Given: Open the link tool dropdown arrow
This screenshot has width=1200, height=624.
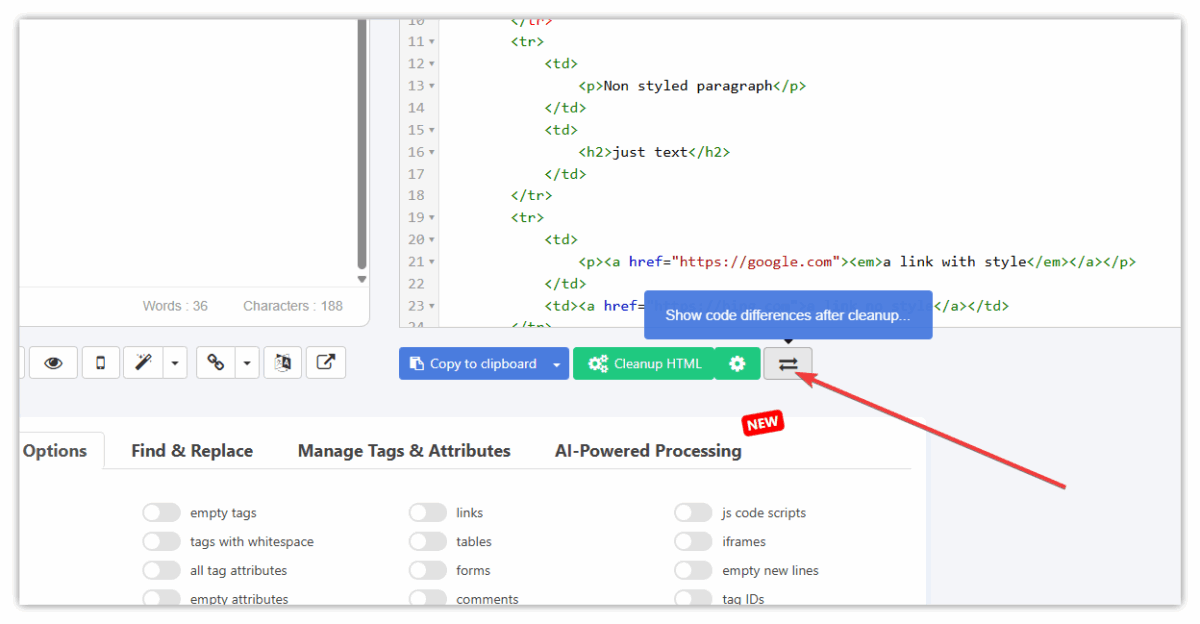Looking at the screenshot, I should (248, 363).
